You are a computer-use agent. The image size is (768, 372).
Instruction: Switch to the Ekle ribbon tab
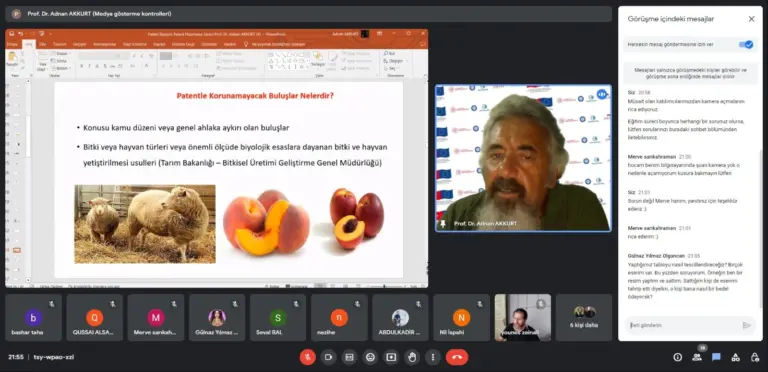pyautogui.click(x=43, y=44)
